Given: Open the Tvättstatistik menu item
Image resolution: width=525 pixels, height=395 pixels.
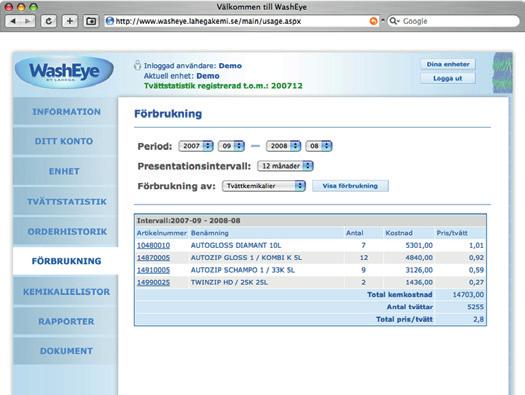Looking at the screenshot, I should point(66,202).
